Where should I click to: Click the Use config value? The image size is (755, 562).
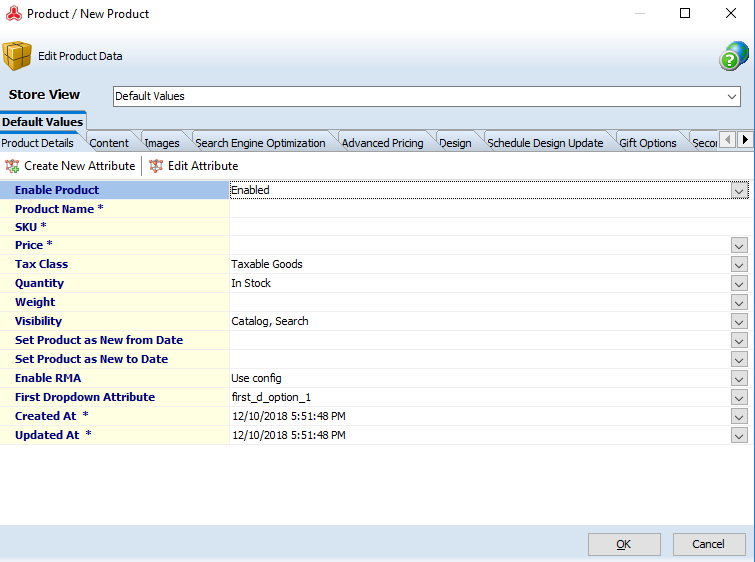[256, 379]
